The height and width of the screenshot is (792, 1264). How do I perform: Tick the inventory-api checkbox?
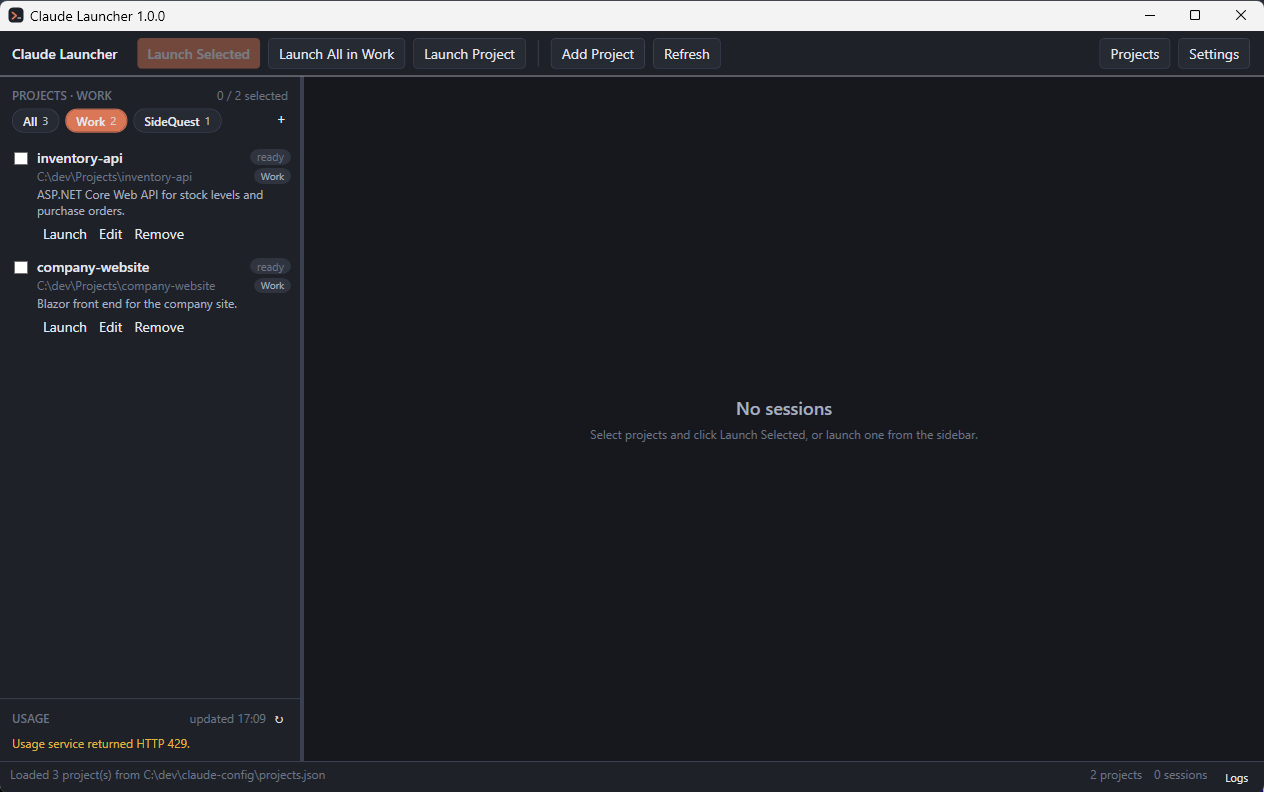[21, 158]
